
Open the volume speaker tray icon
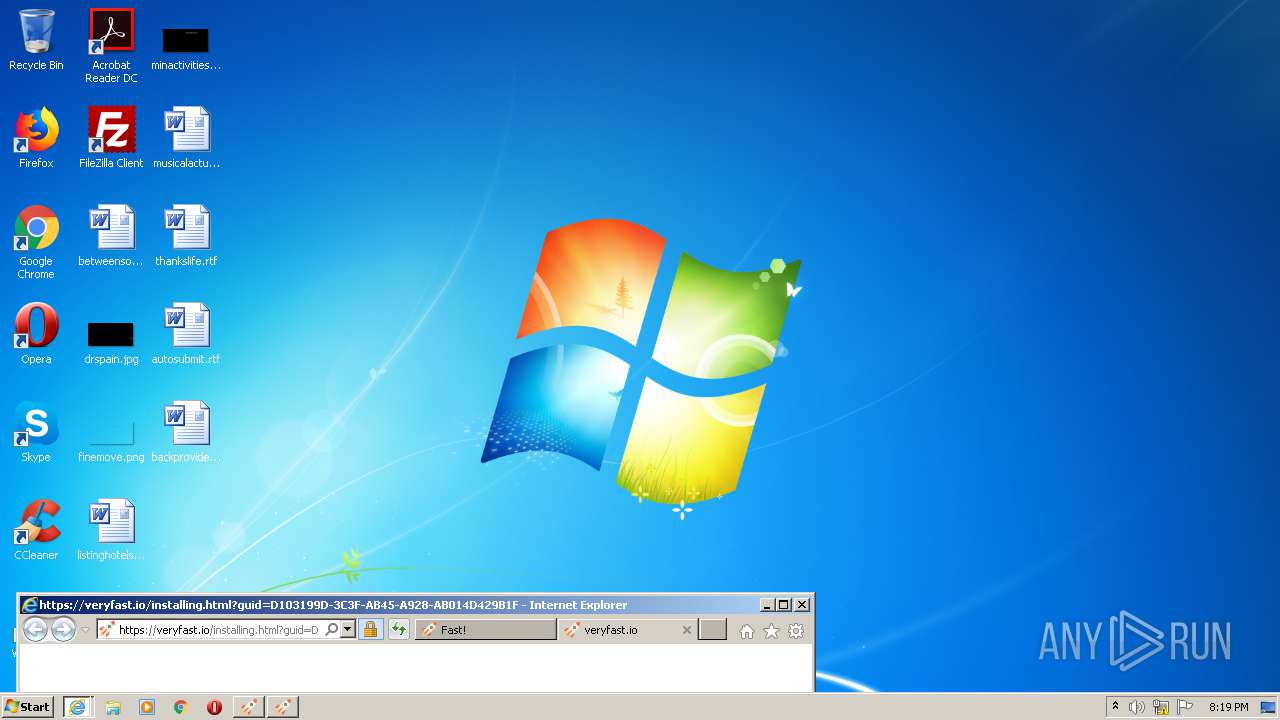(x=1137, y=707)
